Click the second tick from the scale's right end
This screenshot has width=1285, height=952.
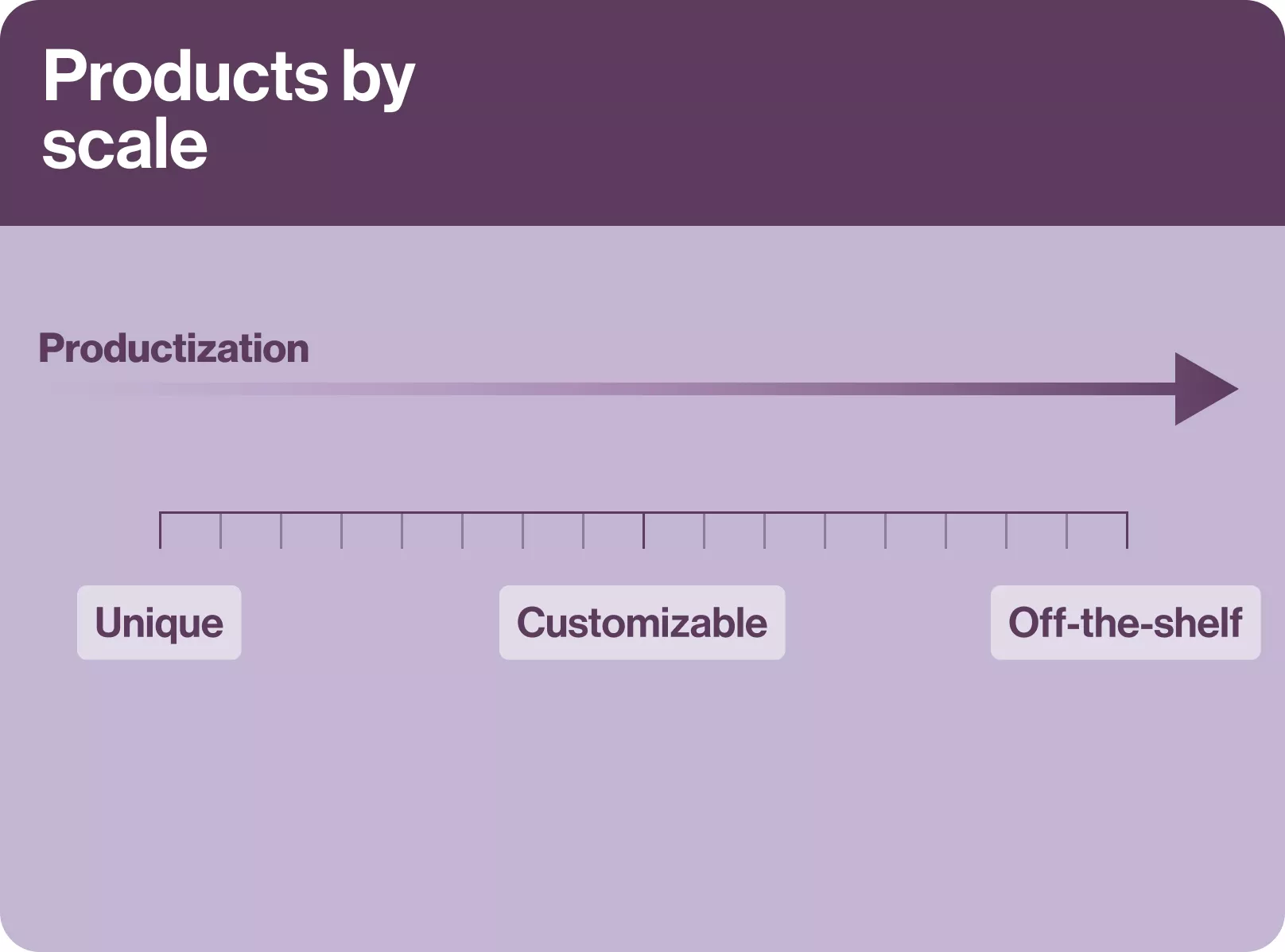tap(1066, 530)
